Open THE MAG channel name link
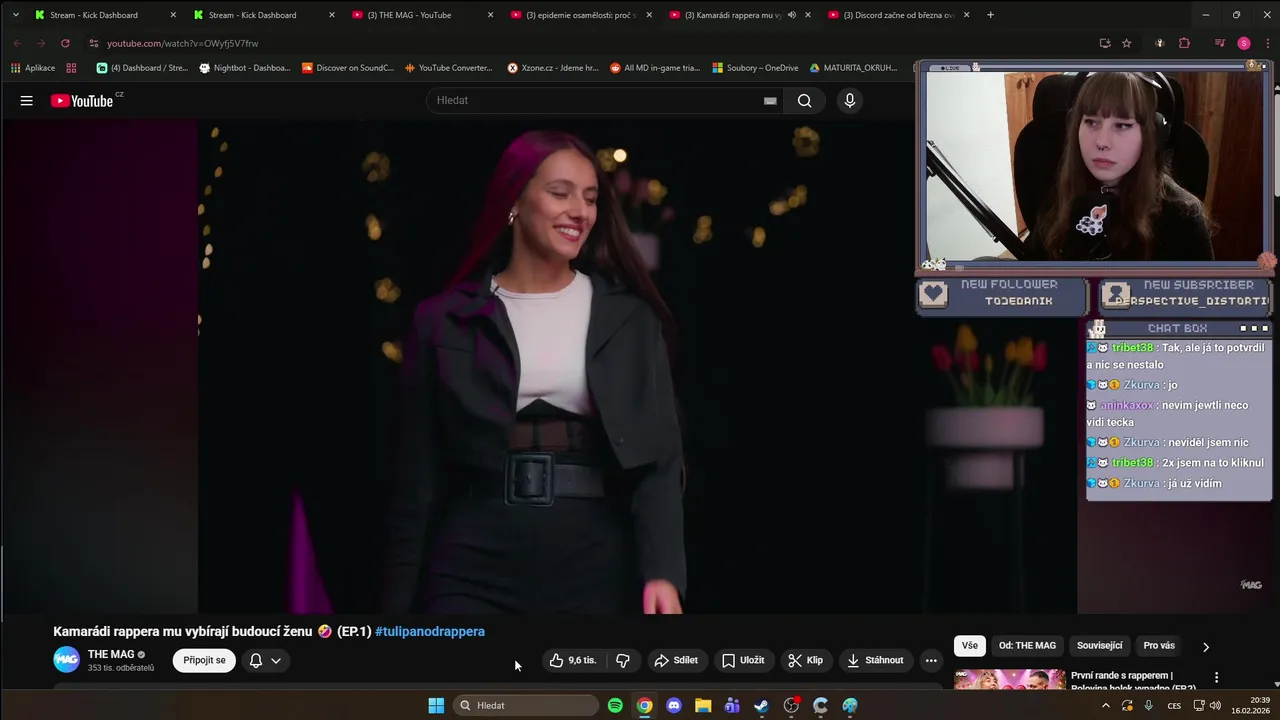Screen dimensions: 1280x720 [111, 654]
